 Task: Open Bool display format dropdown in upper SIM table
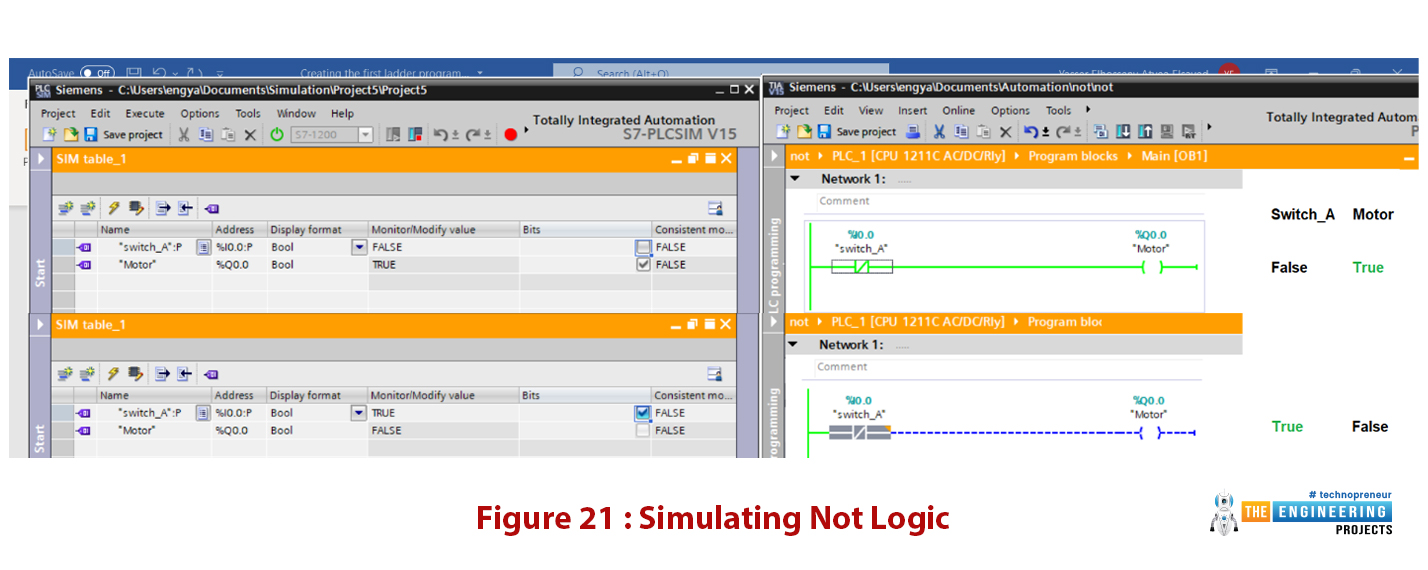pyautogui.click(x=359, y=247)
